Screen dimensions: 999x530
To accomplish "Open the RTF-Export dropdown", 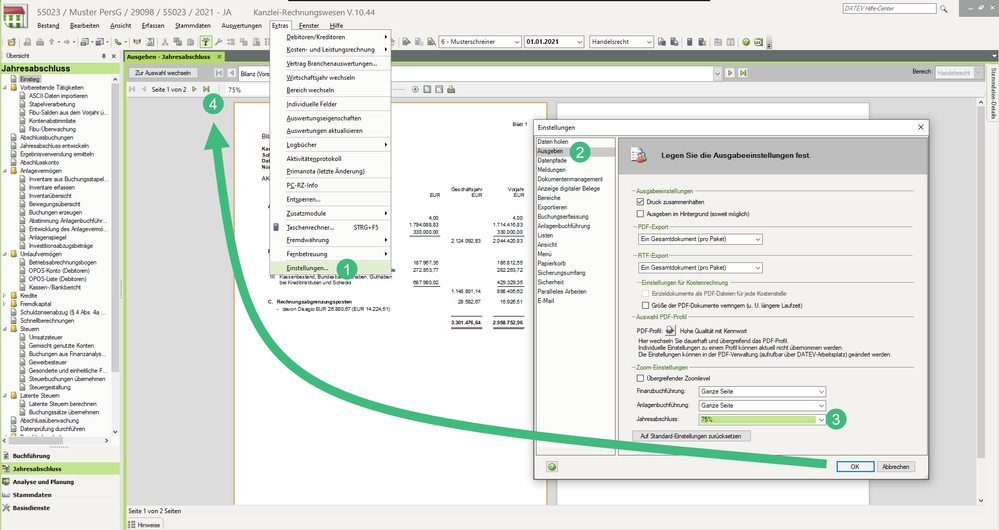I will pyautogui.click(x=700, y=268).
